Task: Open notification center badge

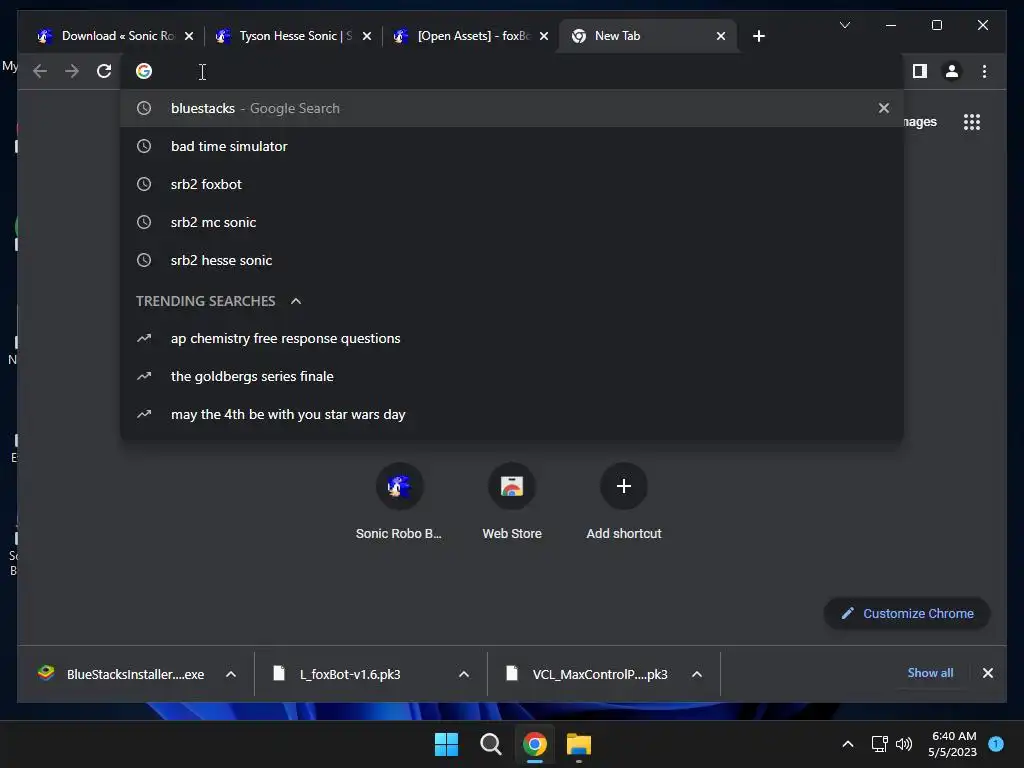Action: (x=996, y=743)
